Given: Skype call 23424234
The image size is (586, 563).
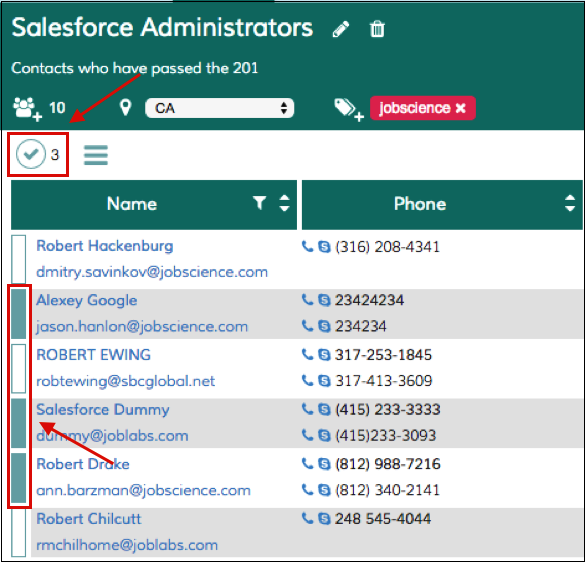Looking at the screenshot, I should [324, 300].
